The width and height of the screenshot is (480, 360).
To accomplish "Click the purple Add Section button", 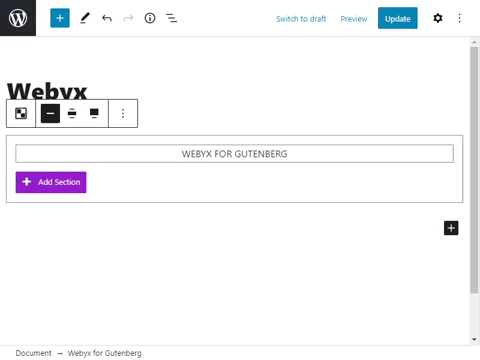I will [51, 182].
